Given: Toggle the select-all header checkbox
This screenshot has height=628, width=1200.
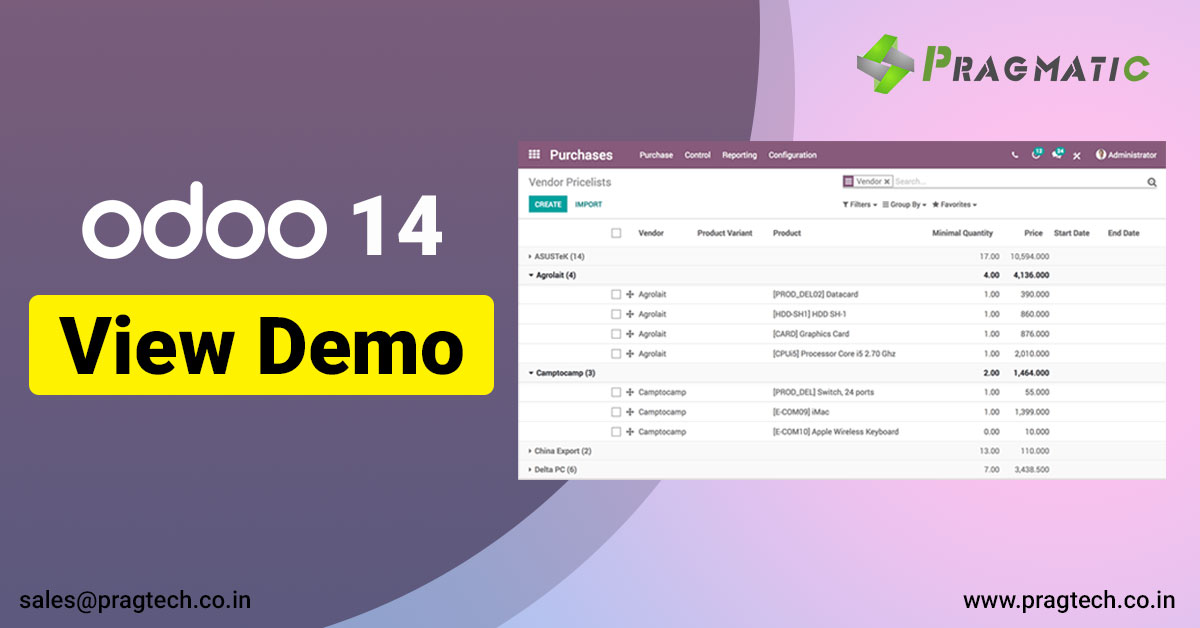Looking at the screenshot, I should pyautogui.click(x=616, y=233).
